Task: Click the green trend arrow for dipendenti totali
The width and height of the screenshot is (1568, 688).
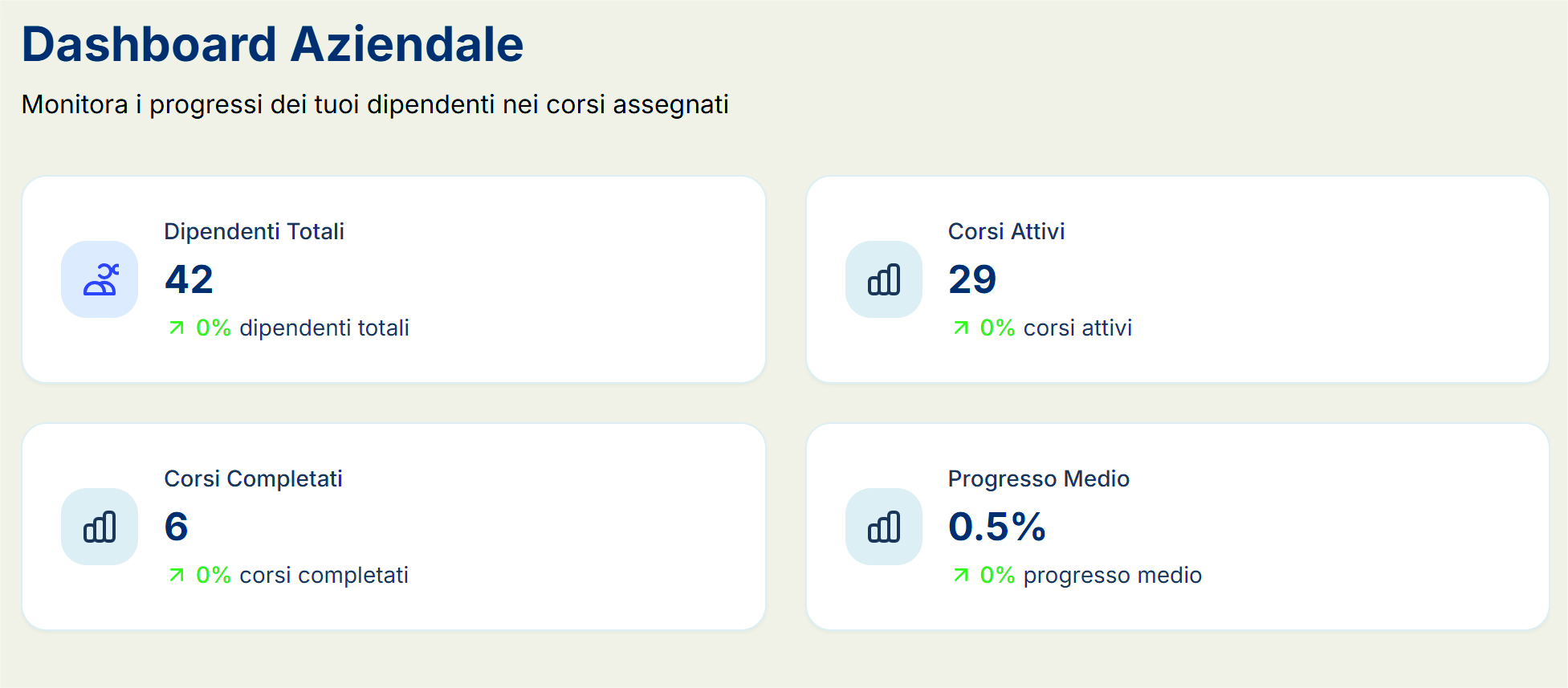Action: coord(177,328)
